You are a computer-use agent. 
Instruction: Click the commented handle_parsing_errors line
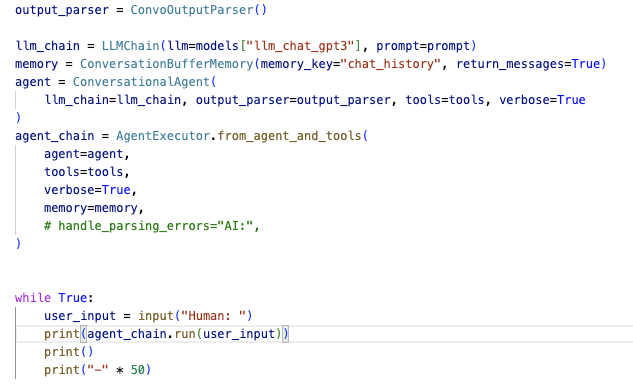[x=152, y=226]
